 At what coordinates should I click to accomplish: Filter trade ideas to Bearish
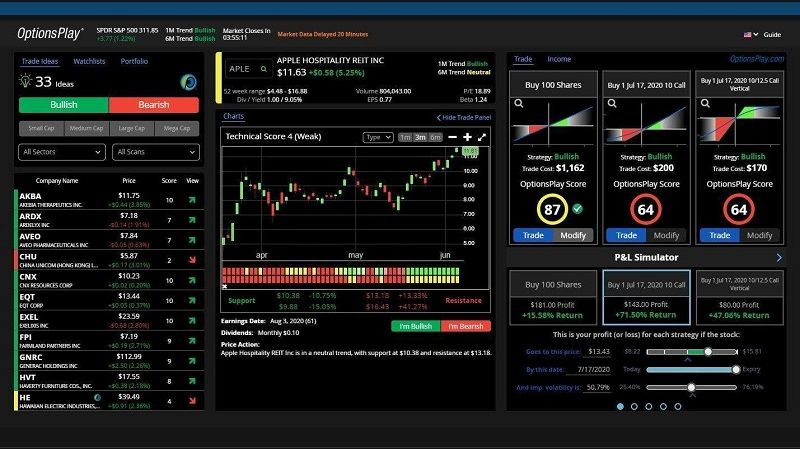[x=154, y=105]
